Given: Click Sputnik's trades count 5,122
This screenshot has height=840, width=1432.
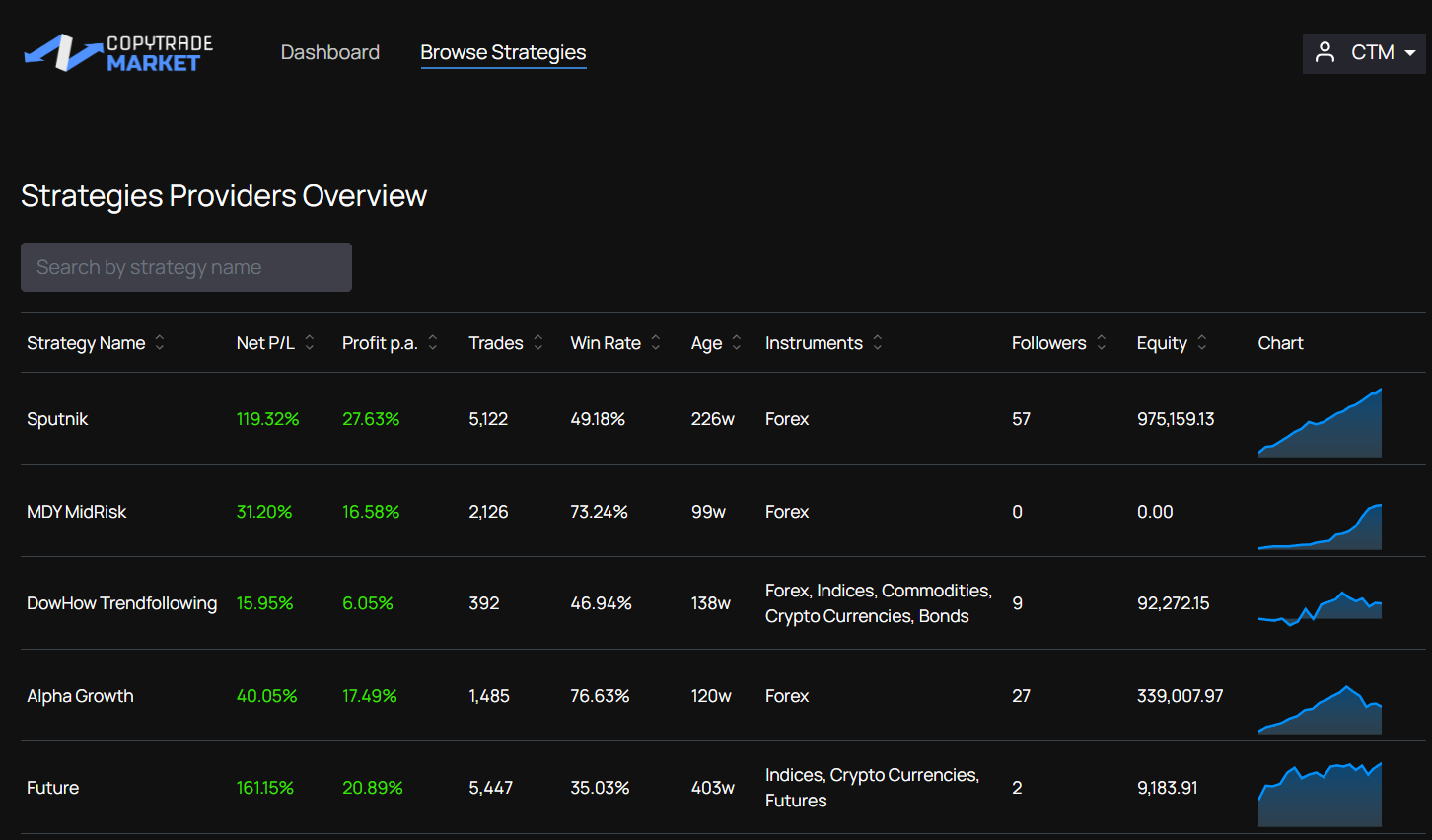Looking at the screenshot, I should (488, 419).
